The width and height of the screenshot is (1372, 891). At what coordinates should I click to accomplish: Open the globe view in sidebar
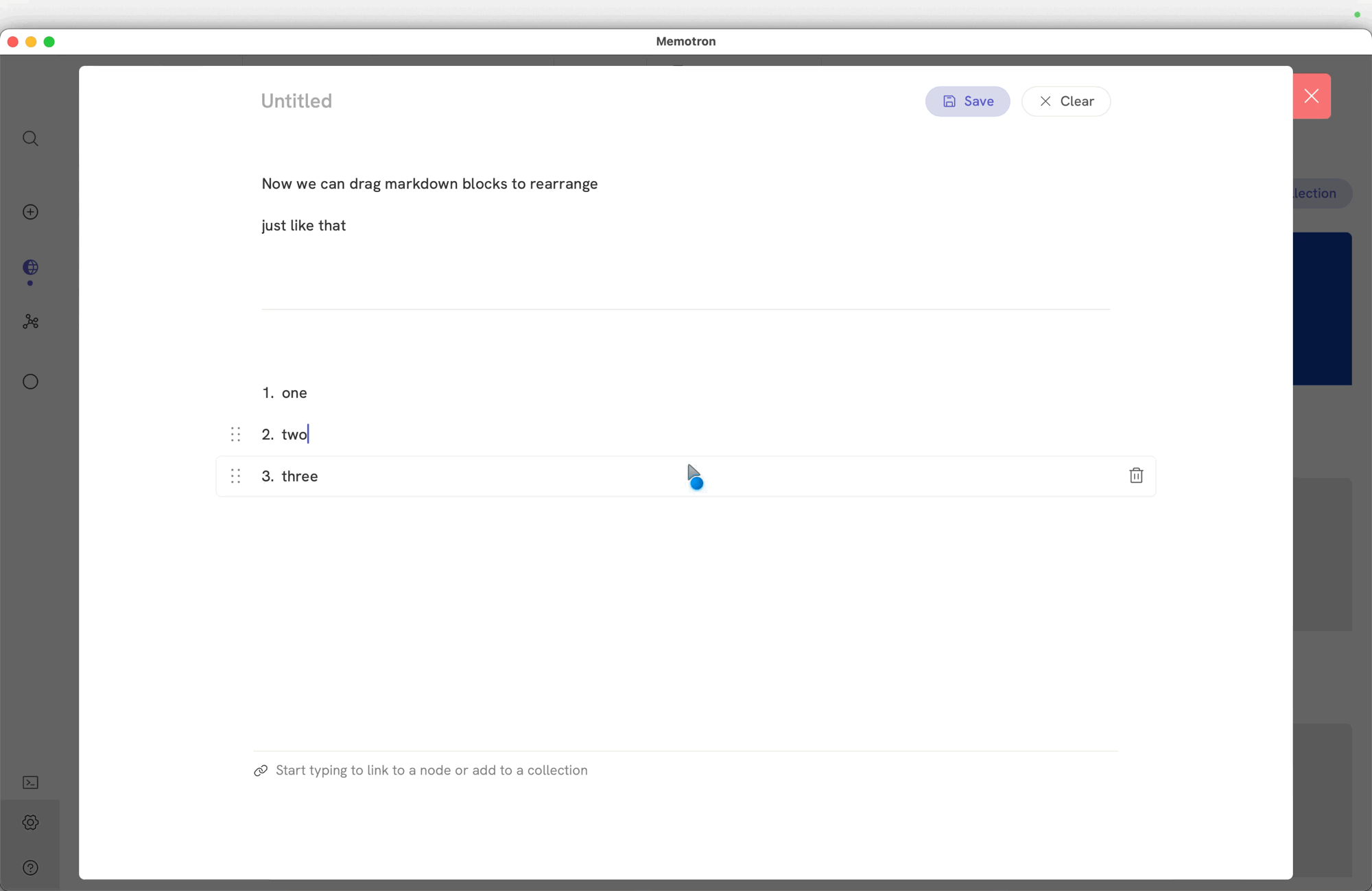(x=30, y=267)
